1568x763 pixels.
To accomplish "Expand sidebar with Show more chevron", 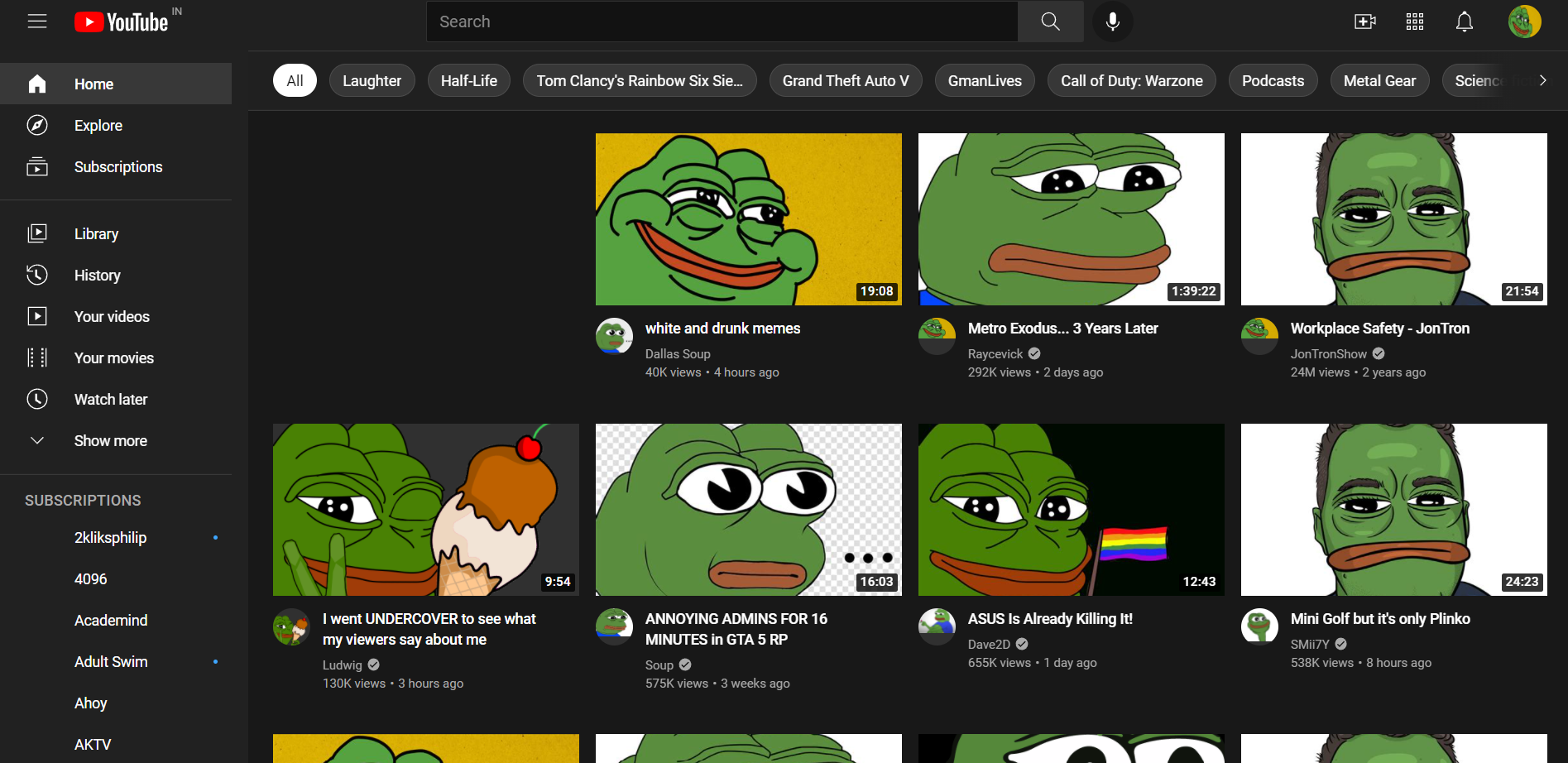I will [x=37, y=440].
